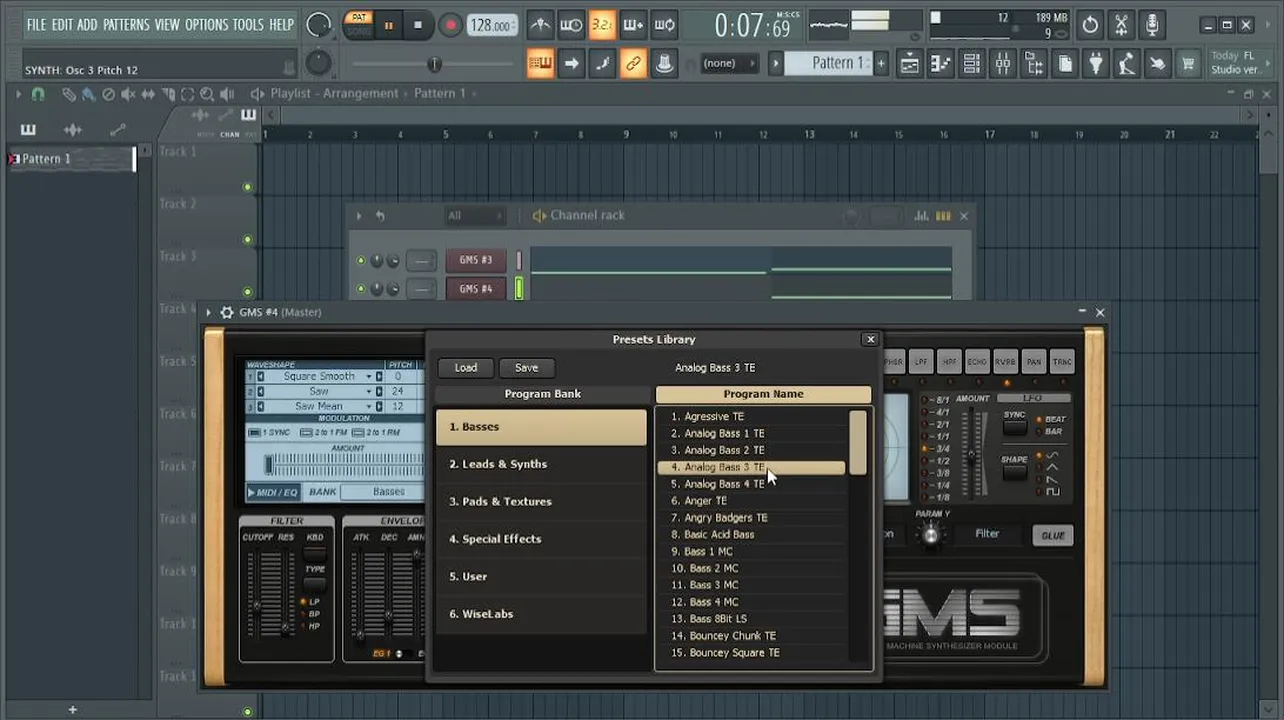Open the PATTERNS menu
This screenshot has height=720, width=1284.
[126, 25]
